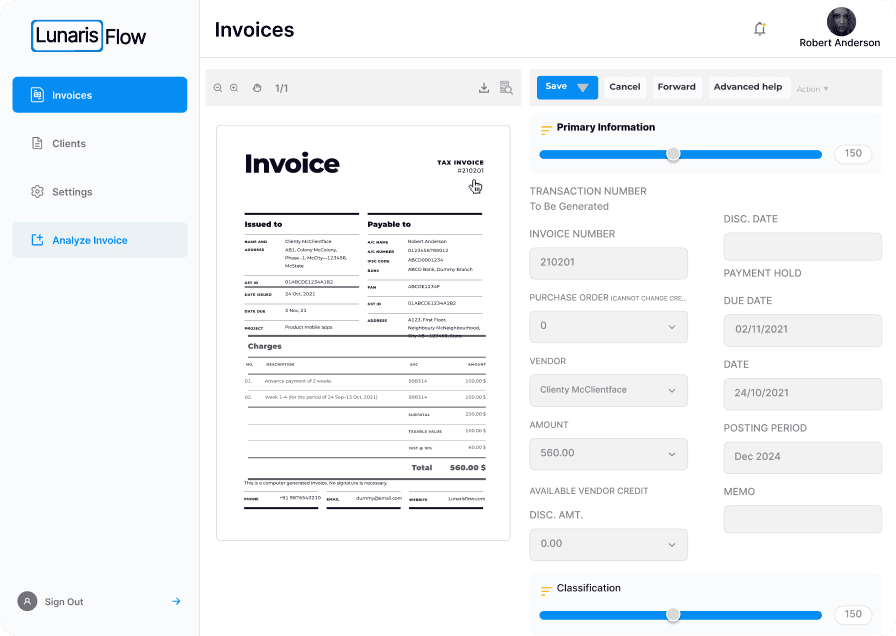This screenshot has height=636, width=896.
Task: Click the Advanced help button
Action: [x=749, y=87]
